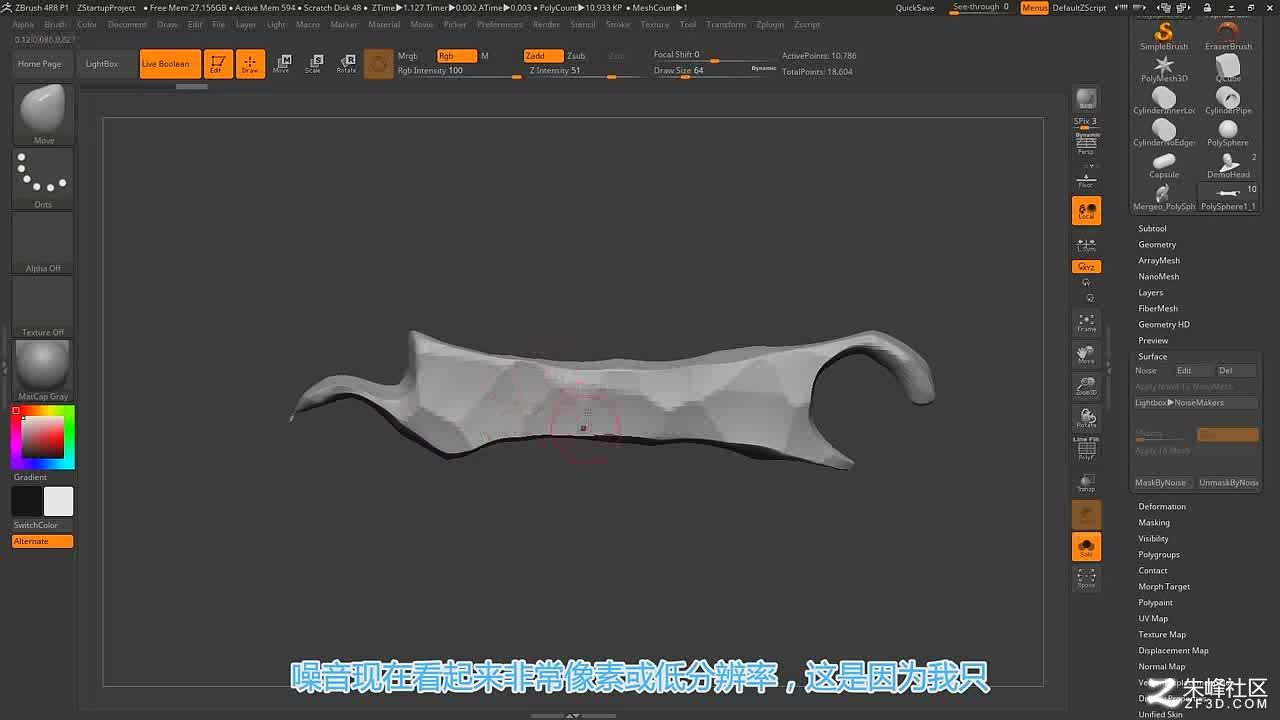Open the Brush menu

coord(55,24)
